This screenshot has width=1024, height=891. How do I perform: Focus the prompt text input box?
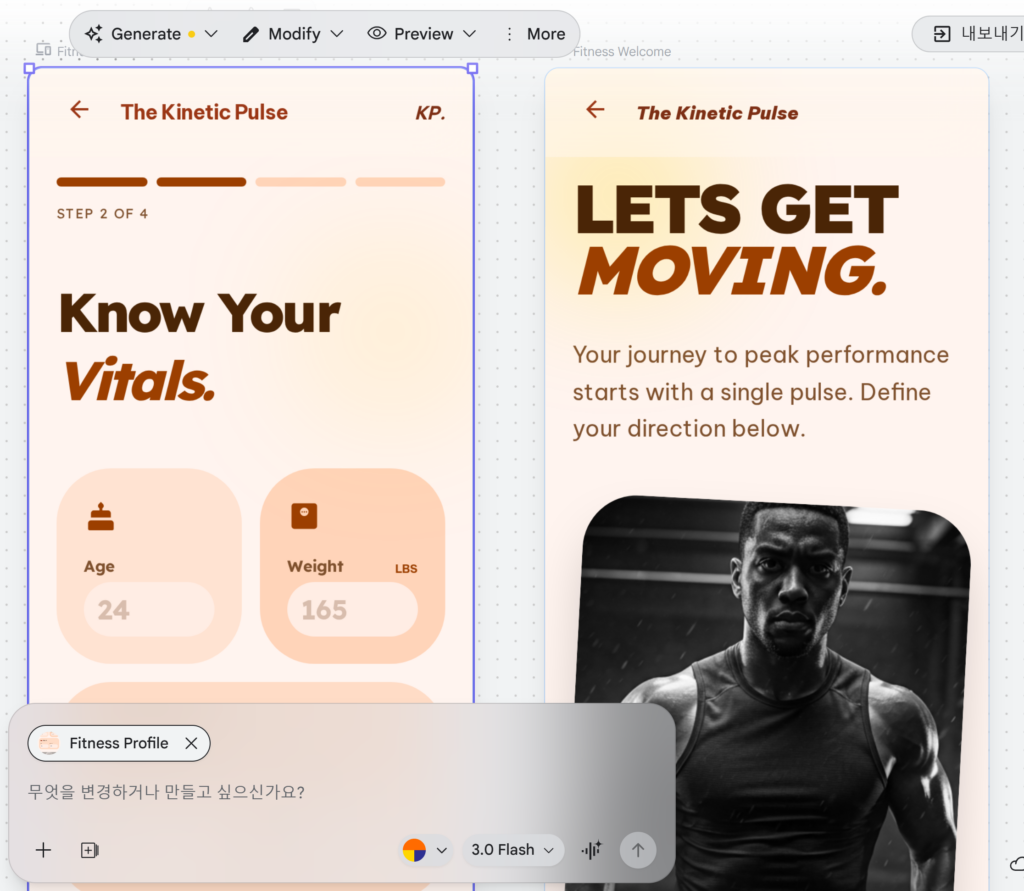click(342, 792)
